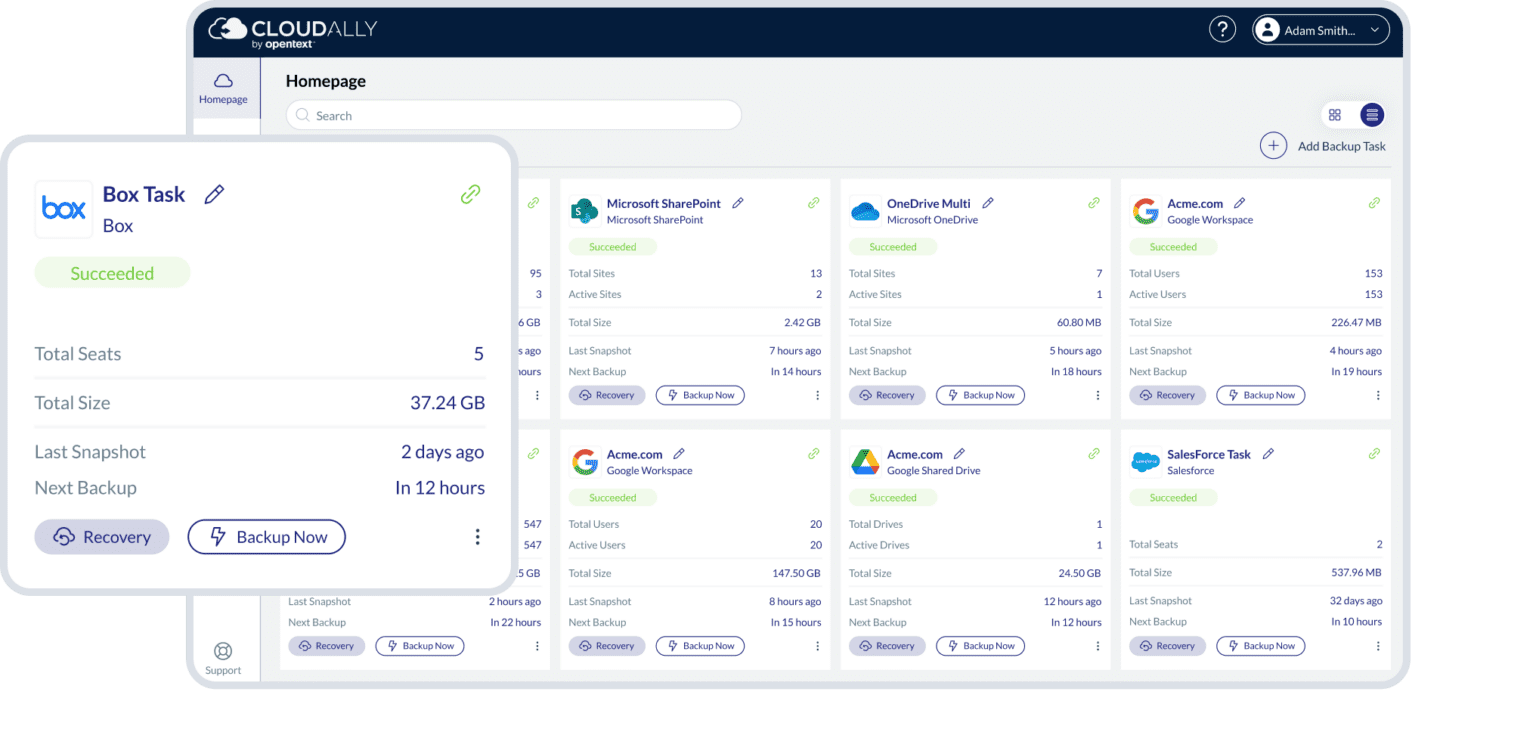Click inside the Search field
This screenshot has height=729, width=1536.
coord(512,115)
